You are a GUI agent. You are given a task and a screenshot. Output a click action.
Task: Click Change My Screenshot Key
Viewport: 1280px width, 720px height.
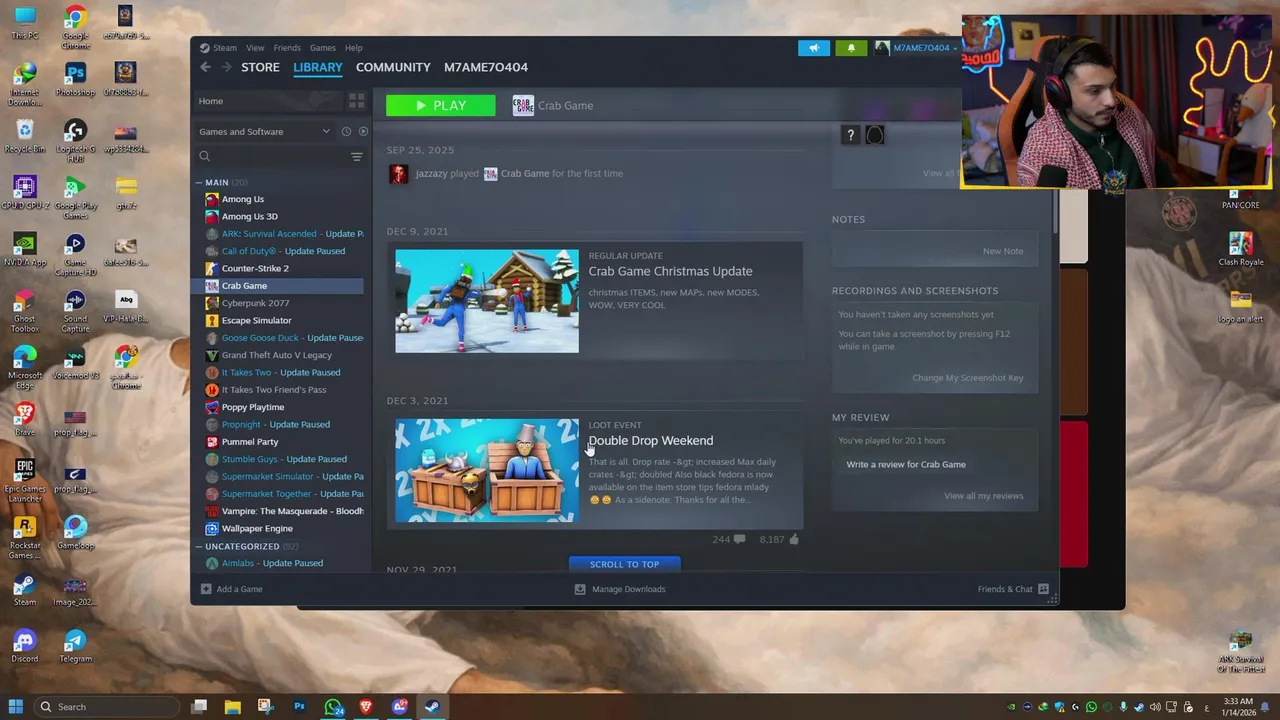pyautogui.click(x=967, y=378)
